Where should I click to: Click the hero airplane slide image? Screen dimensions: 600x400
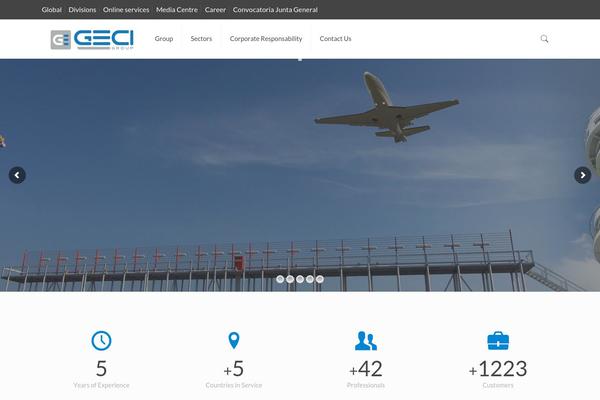(x=300, y=175)
